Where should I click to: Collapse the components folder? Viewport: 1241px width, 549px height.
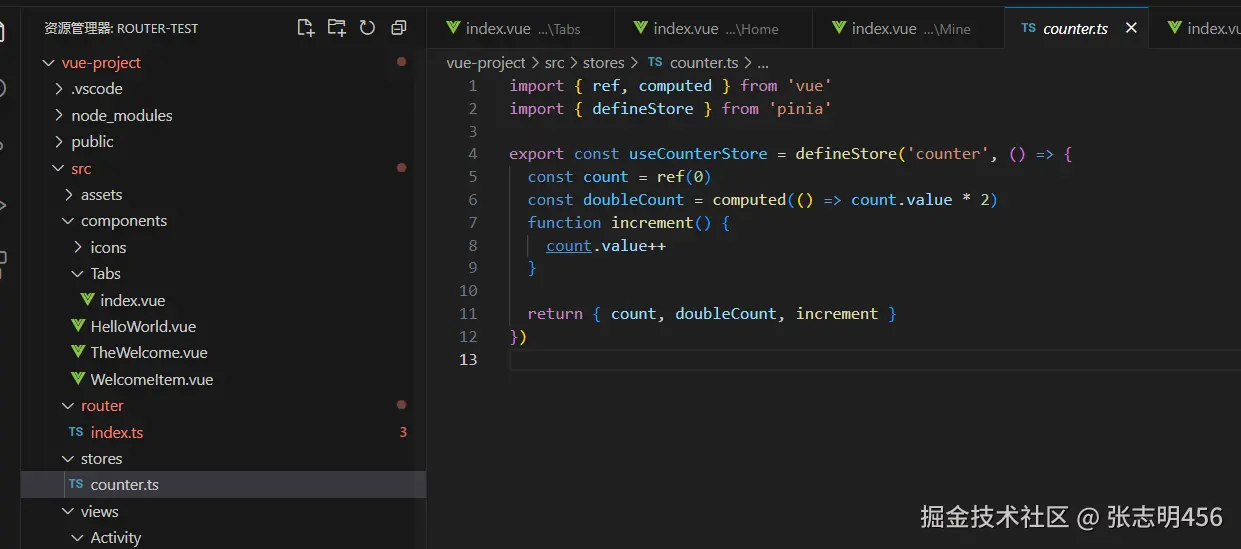pos(69,221)
